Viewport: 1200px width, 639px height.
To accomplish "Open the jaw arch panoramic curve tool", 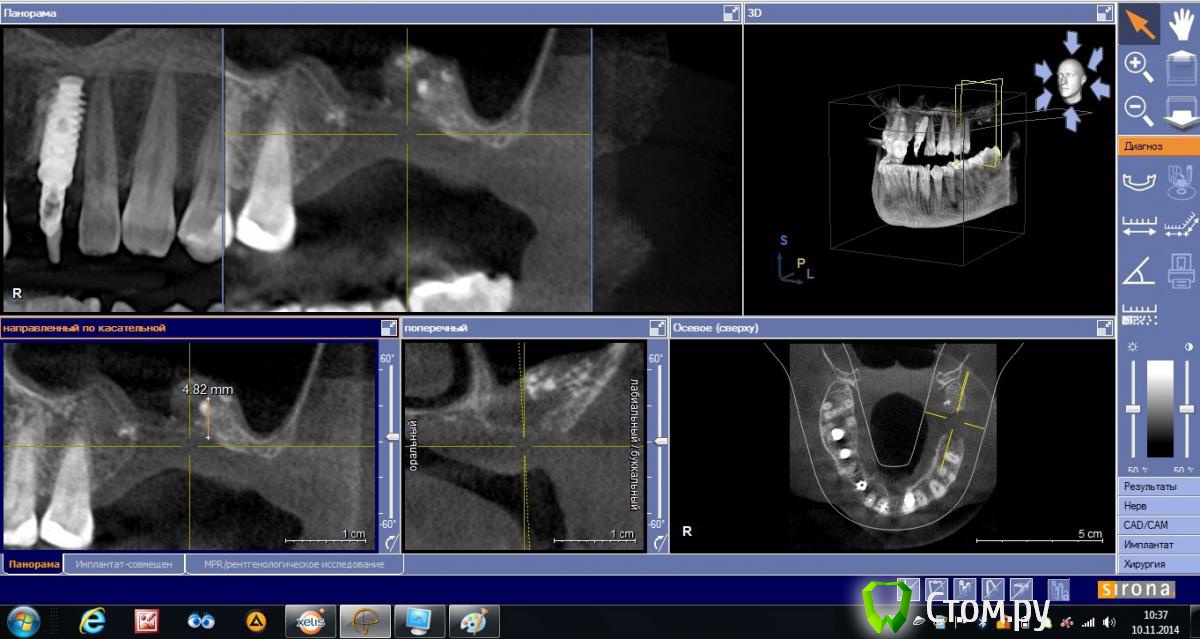I will [1138, 182].
